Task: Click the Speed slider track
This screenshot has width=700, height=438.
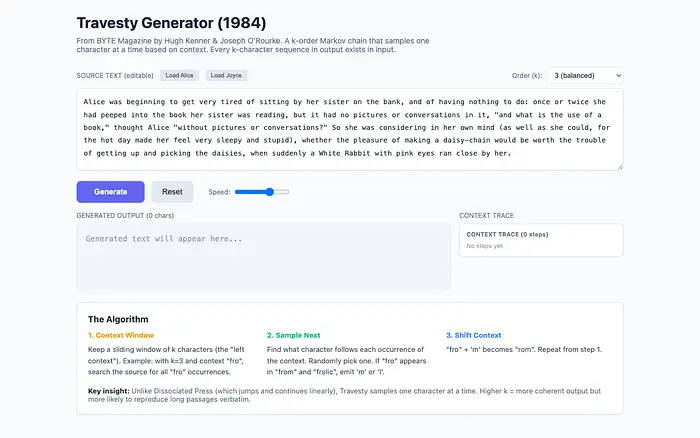Action: (x=262, y=191)
